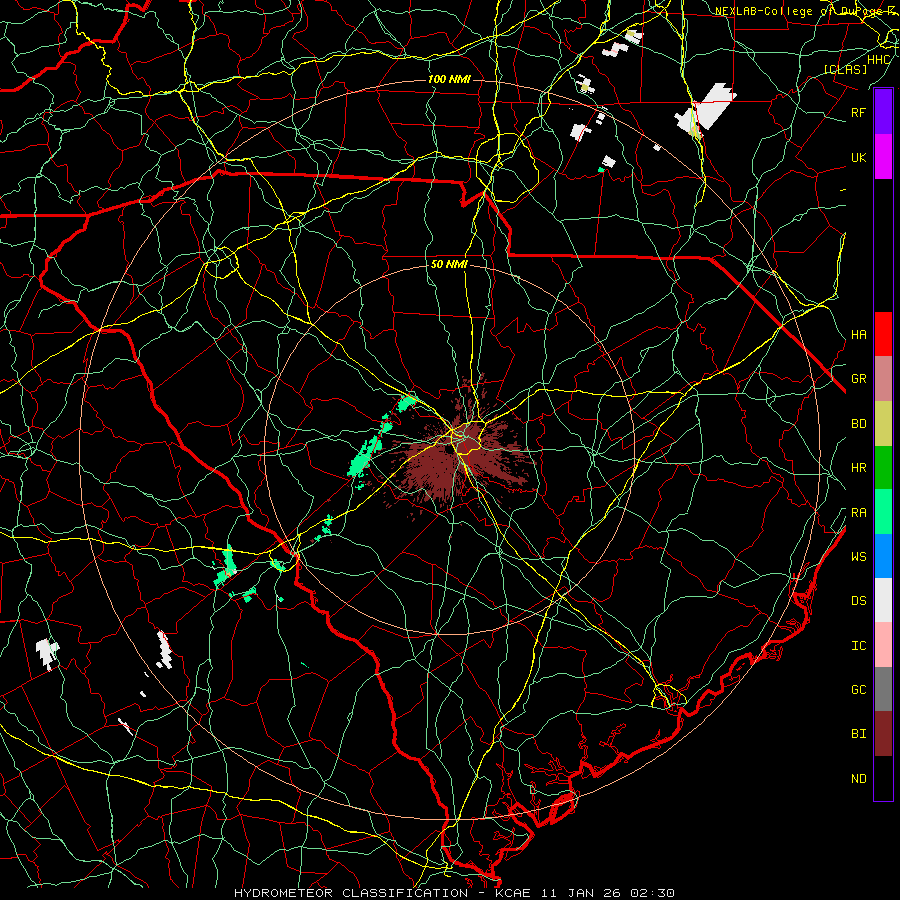
Task: Click the mint green RA legend swatch
Action: click(883, 512)
